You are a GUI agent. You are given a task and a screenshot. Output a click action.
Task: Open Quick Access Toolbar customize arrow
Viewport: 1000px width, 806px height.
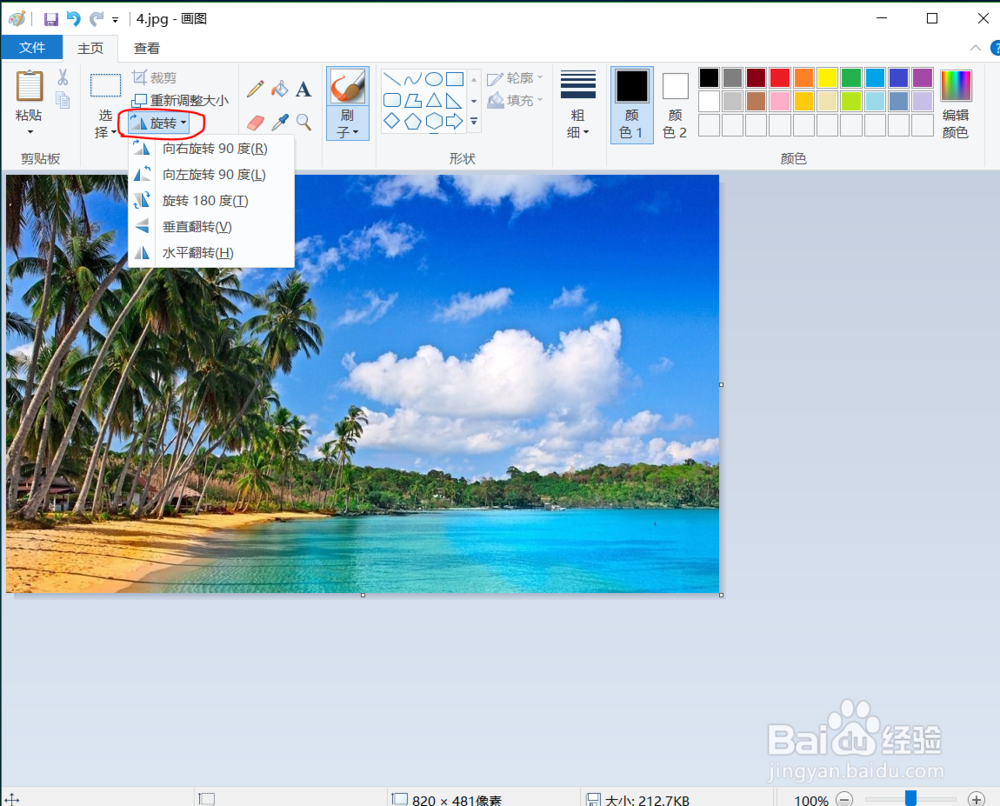click(115, 20)
